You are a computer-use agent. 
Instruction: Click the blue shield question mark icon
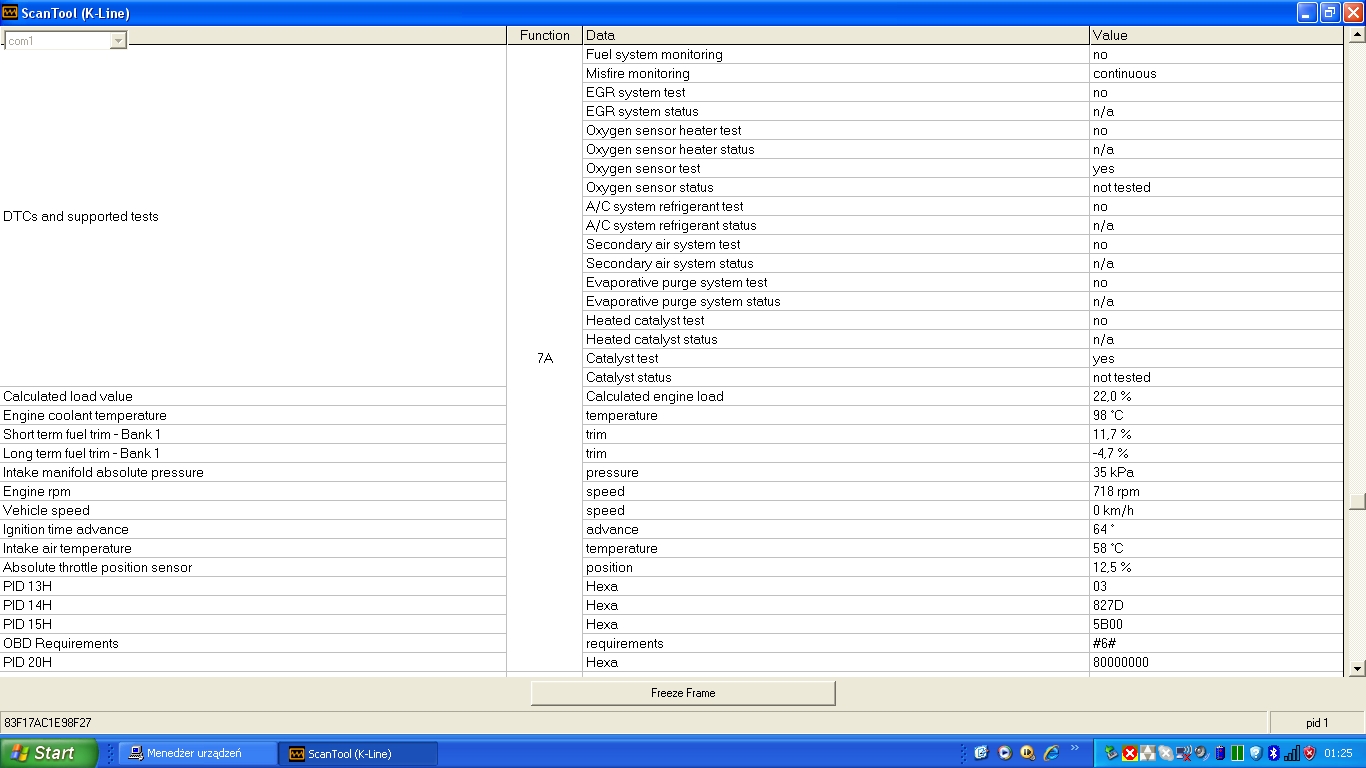coord(1255,753)
